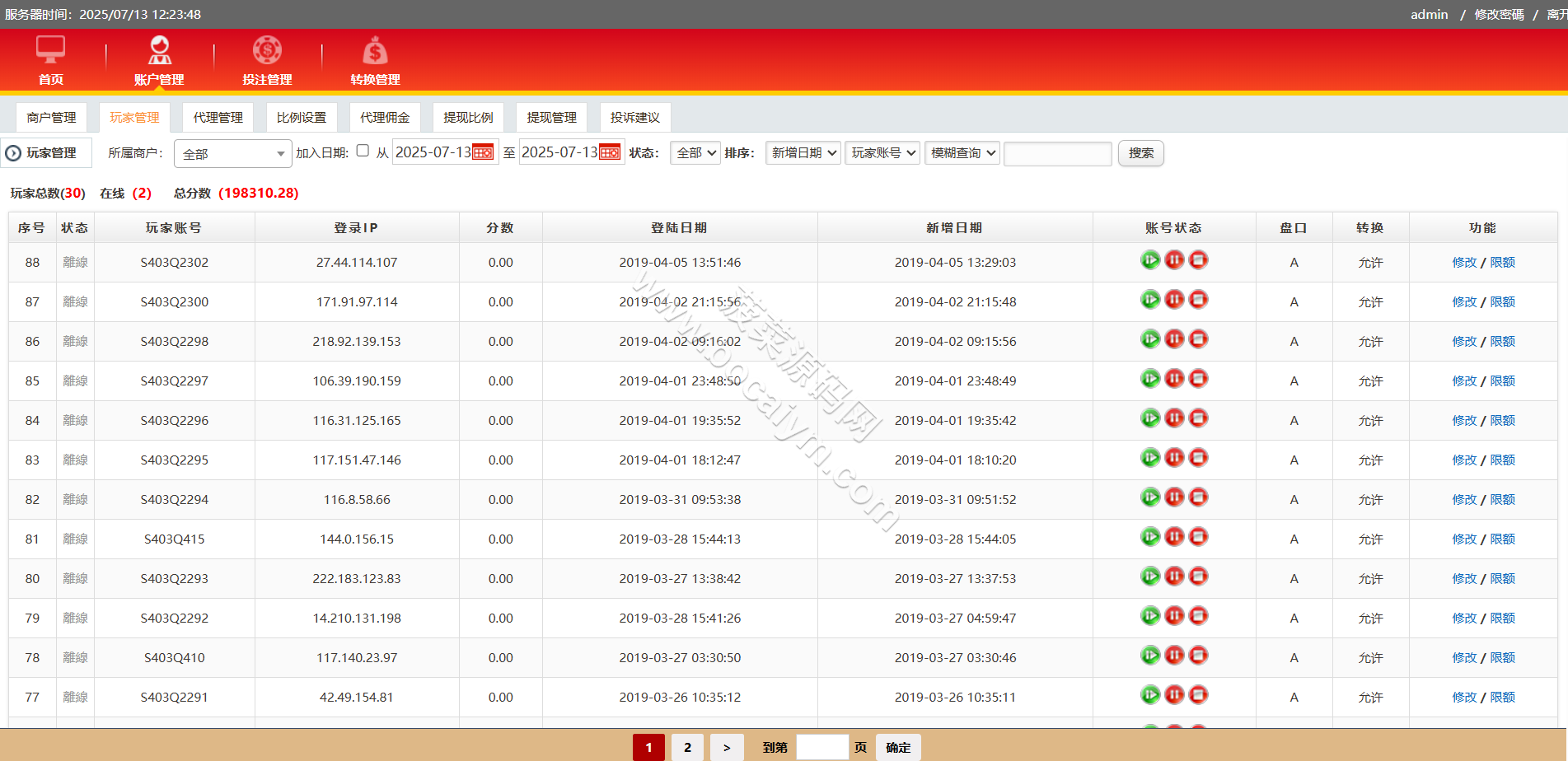Switch to 代理管理 tab
This screenshot has width=1568, height=761.
click(x=218, y=118)
